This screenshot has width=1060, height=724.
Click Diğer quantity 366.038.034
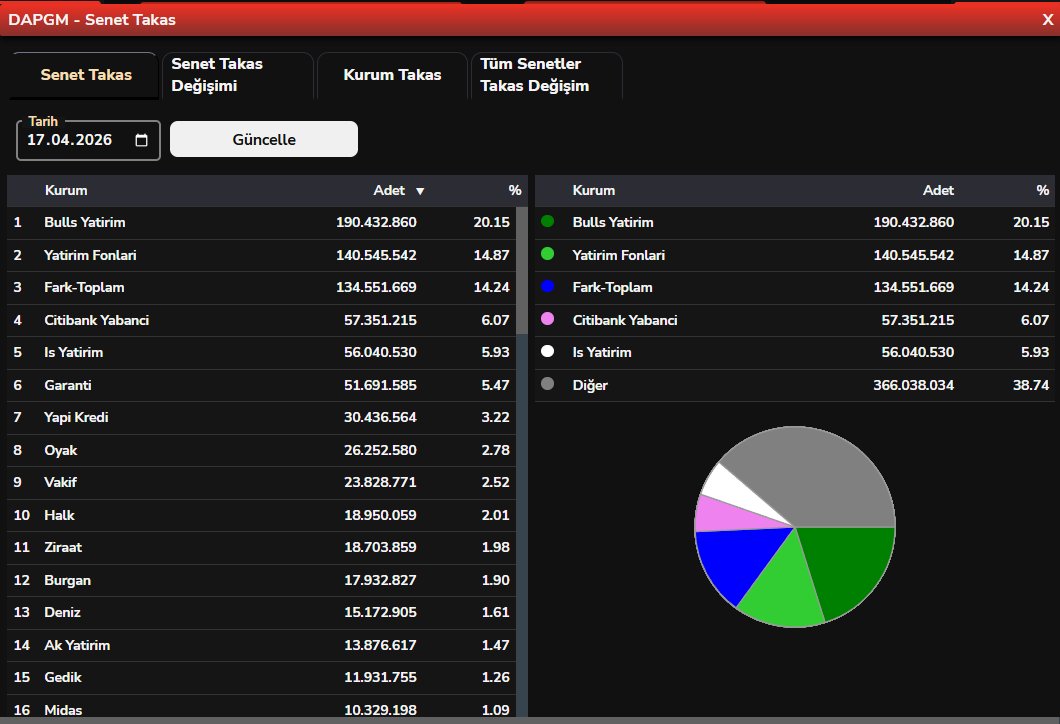point(913,385)
